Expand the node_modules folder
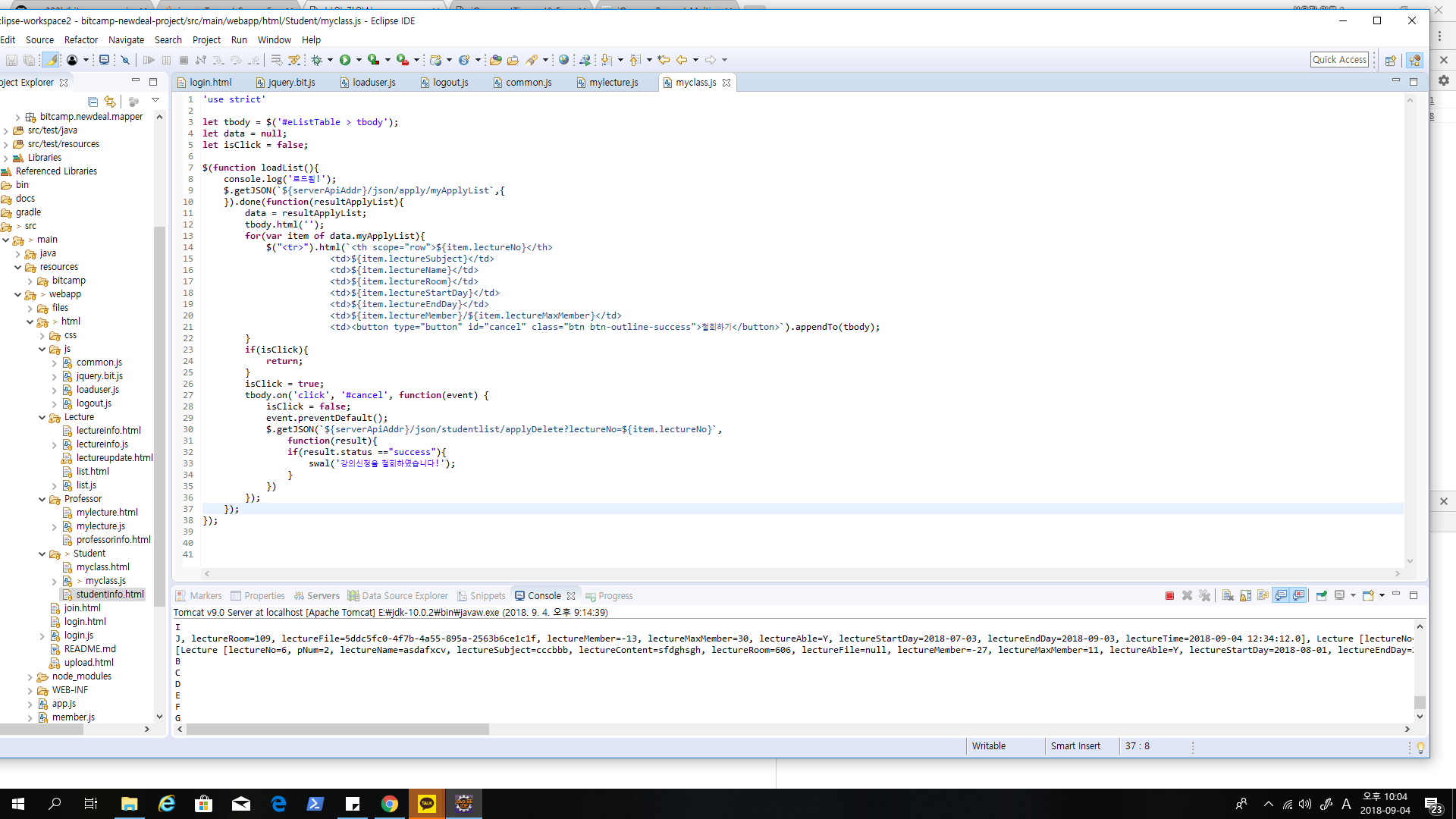The height and width of the screenshot is (819, 1456). (30, 677)
